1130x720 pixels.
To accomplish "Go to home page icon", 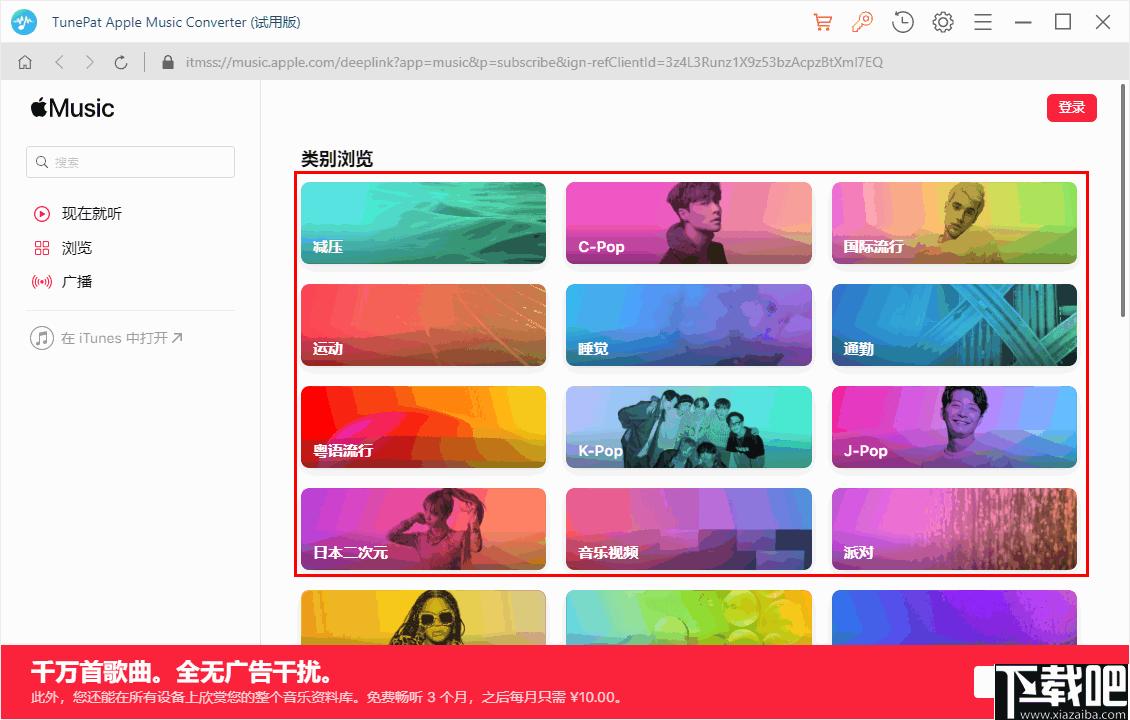I will (25, 63).
